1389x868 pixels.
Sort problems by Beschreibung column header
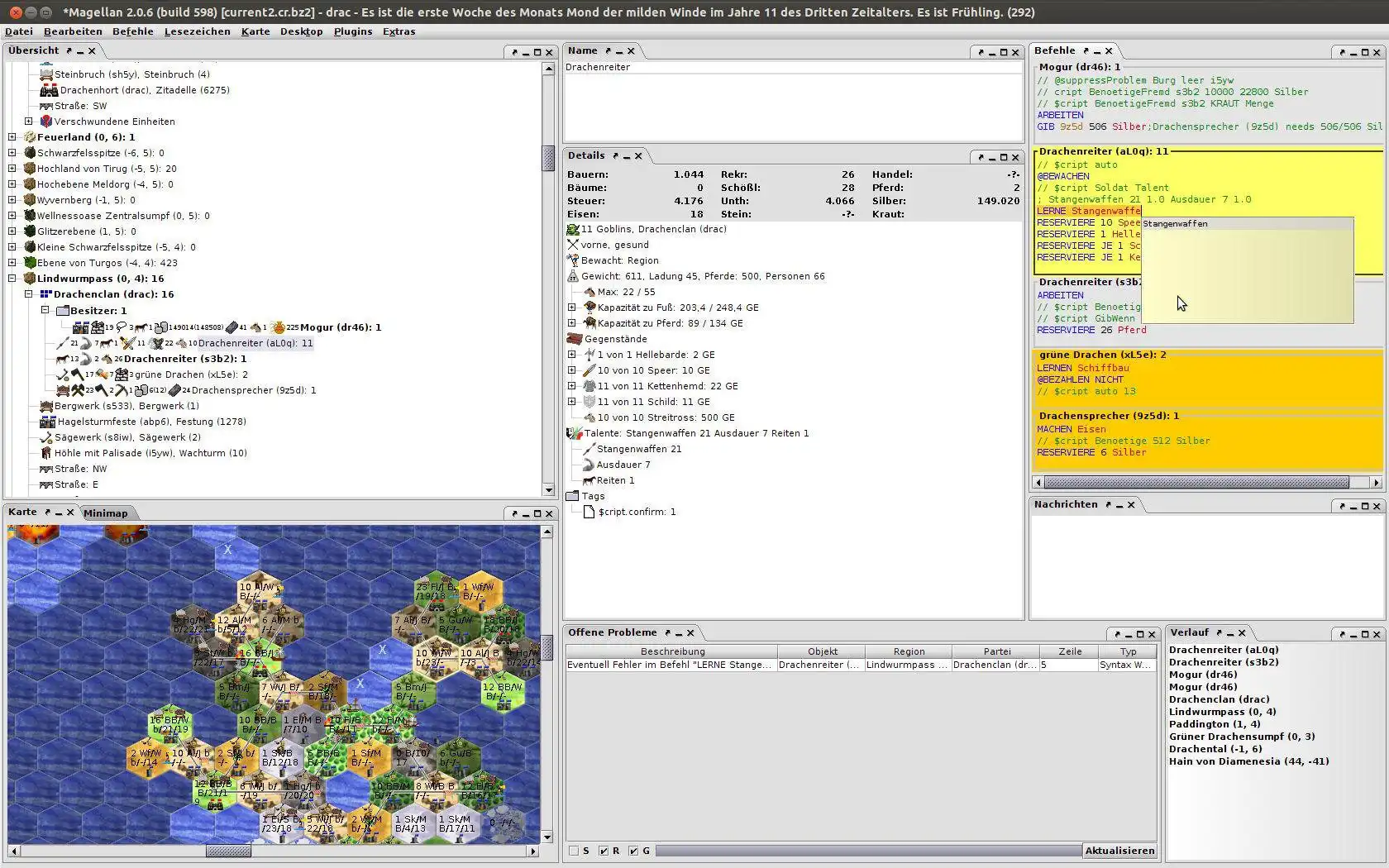click(x=672, y=651)
